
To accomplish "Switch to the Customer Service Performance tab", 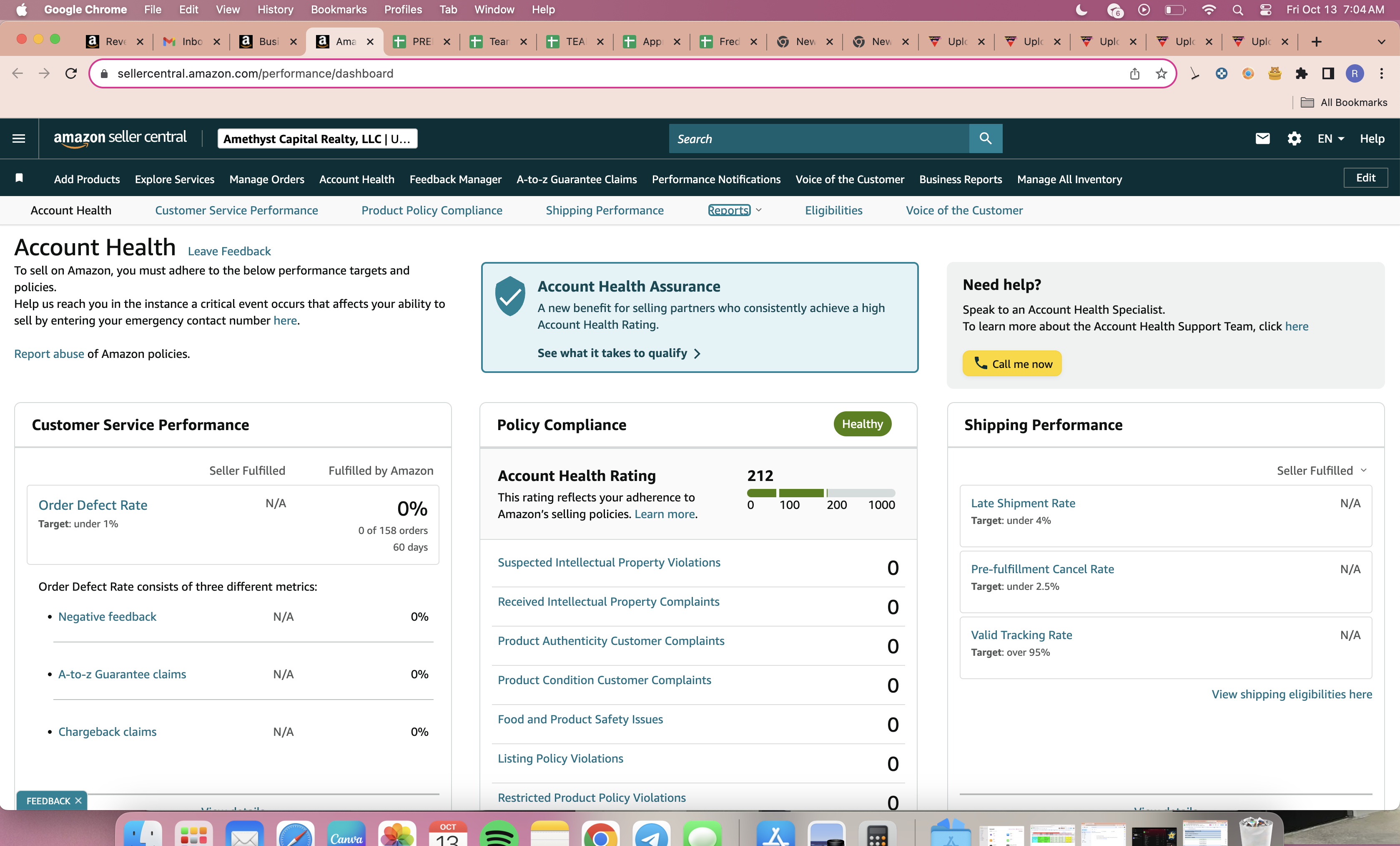I will [x=236, y=210].
